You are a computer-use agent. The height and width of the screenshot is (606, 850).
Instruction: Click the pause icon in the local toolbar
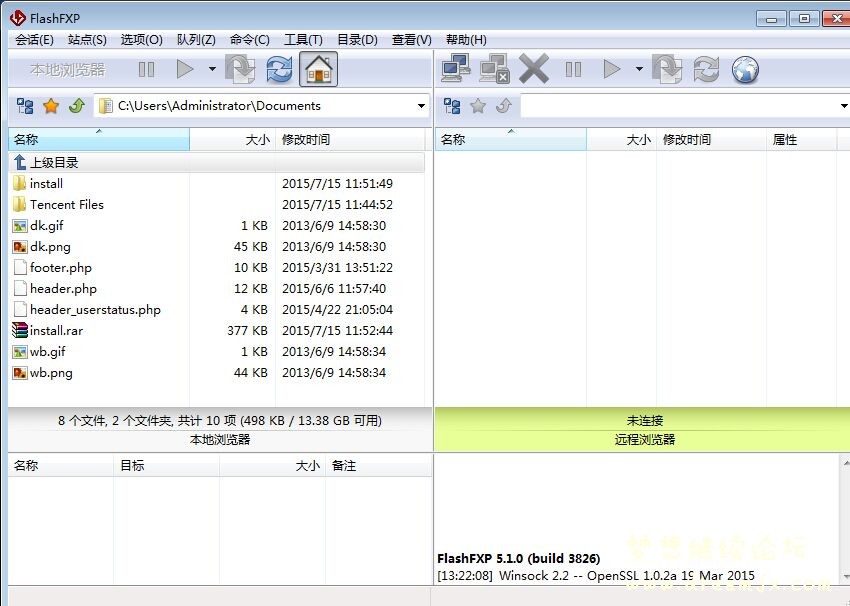146,69
